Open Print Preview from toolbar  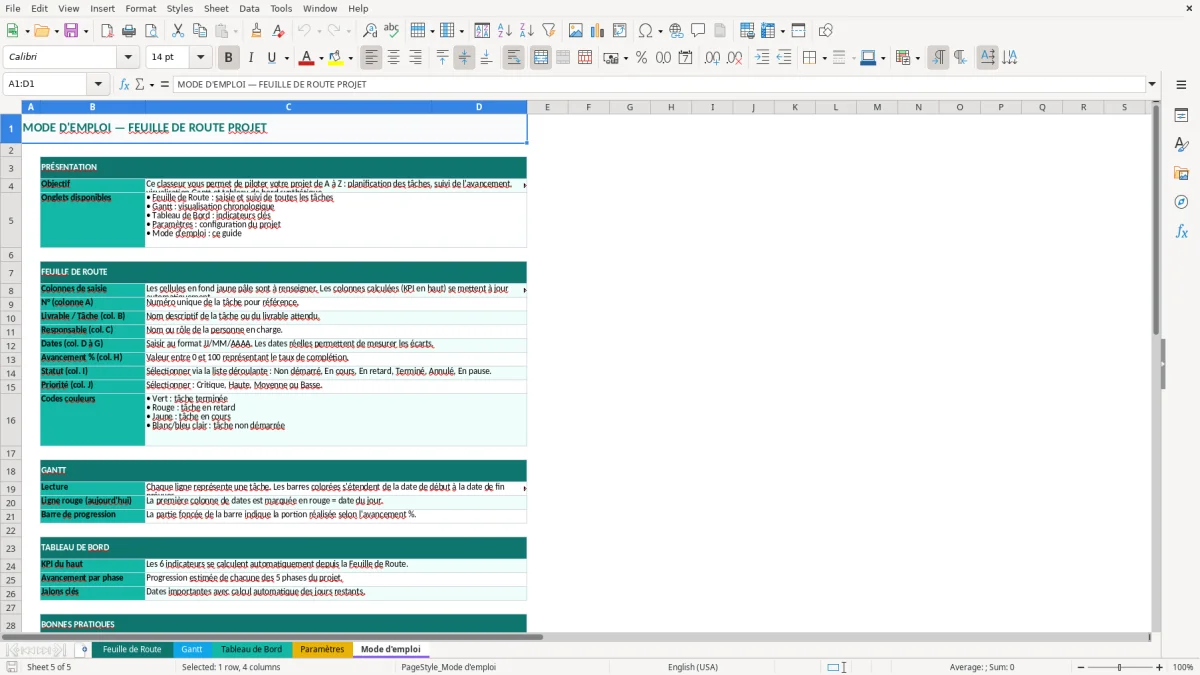(150, 31)
